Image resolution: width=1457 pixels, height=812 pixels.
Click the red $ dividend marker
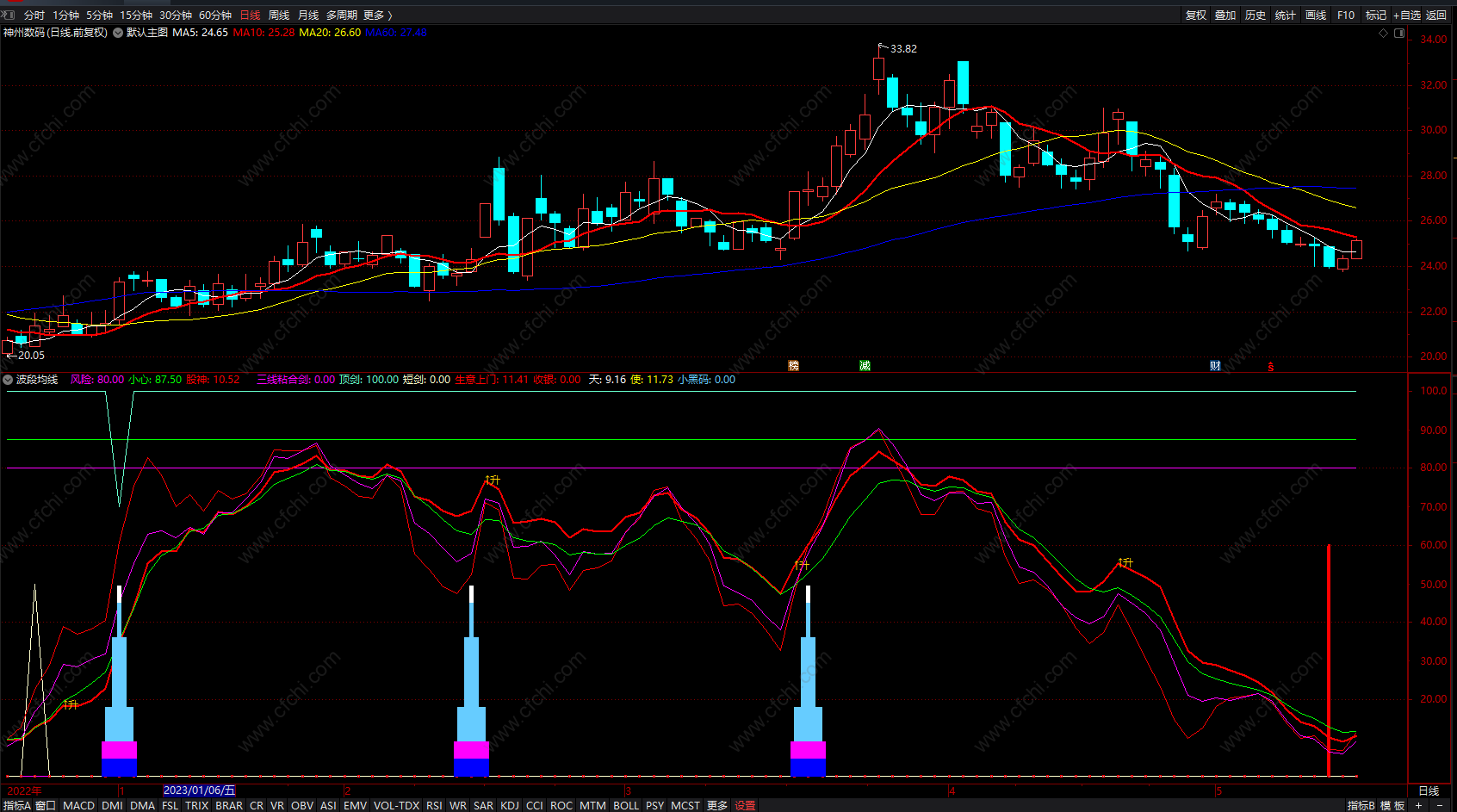pos(1271,367)
